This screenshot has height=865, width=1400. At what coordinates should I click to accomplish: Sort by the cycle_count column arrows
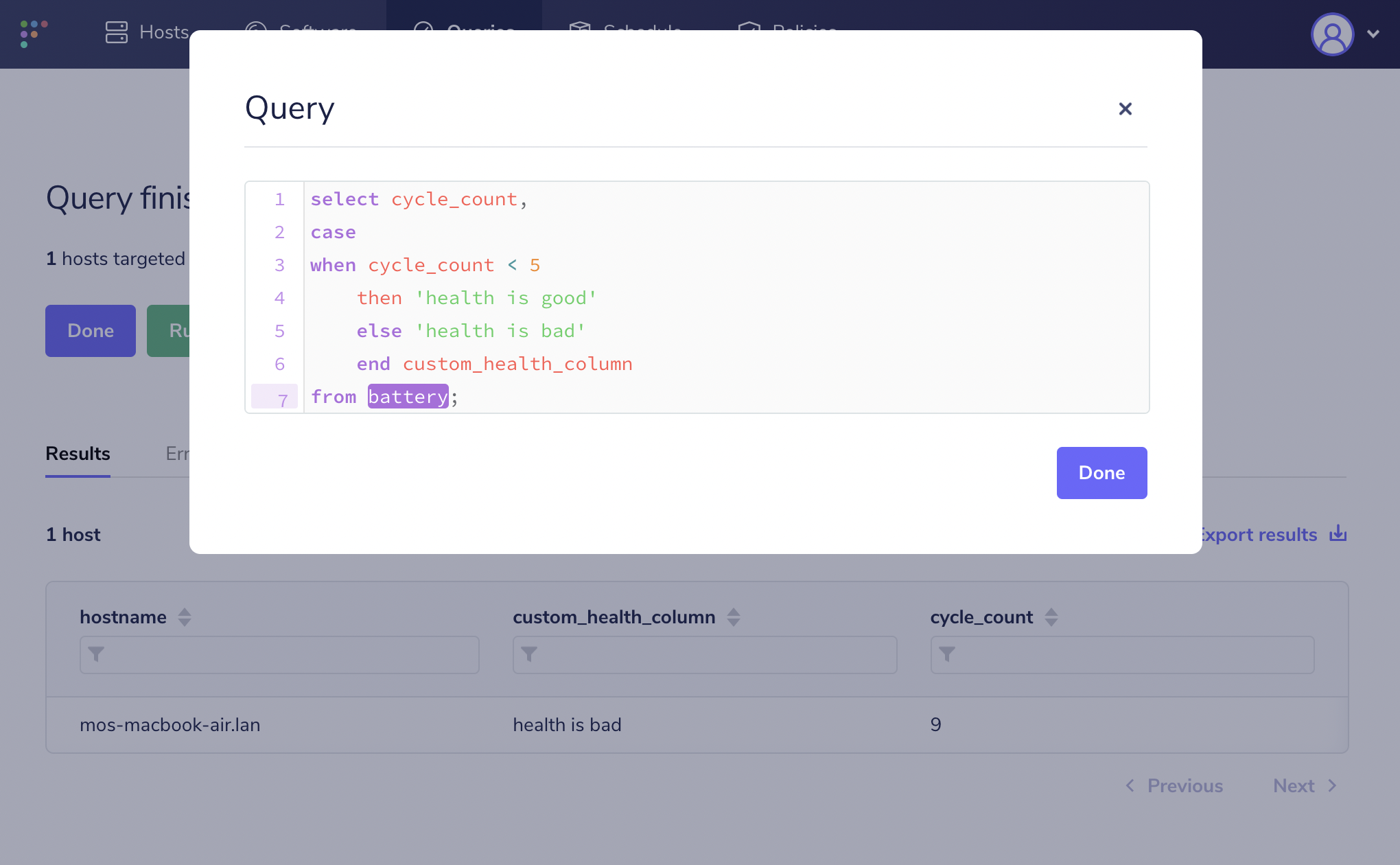pos(1051,617)
